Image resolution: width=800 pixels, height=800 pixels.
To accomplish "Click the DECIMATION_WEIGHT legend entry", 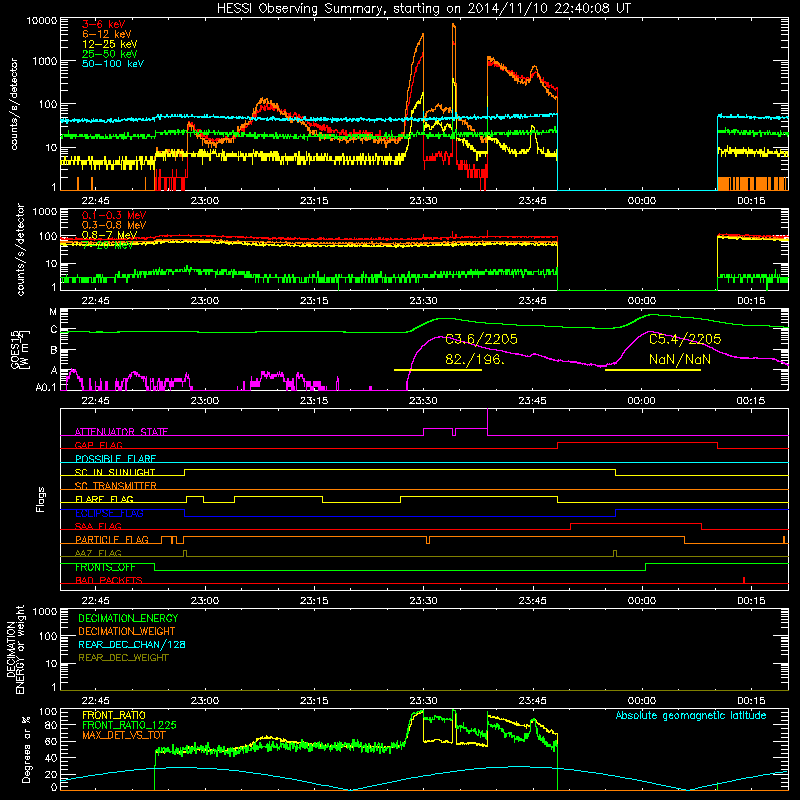I will [x=127, y=631].
